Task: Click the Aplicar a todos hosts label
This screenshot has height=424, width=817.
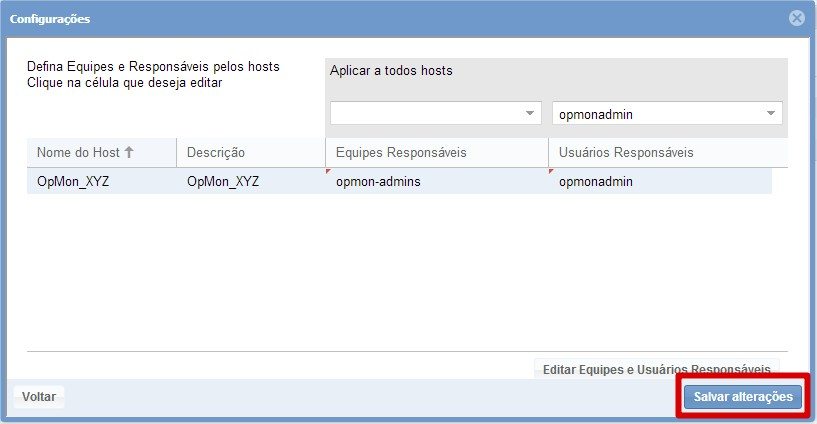Action: tap(391, 71)
